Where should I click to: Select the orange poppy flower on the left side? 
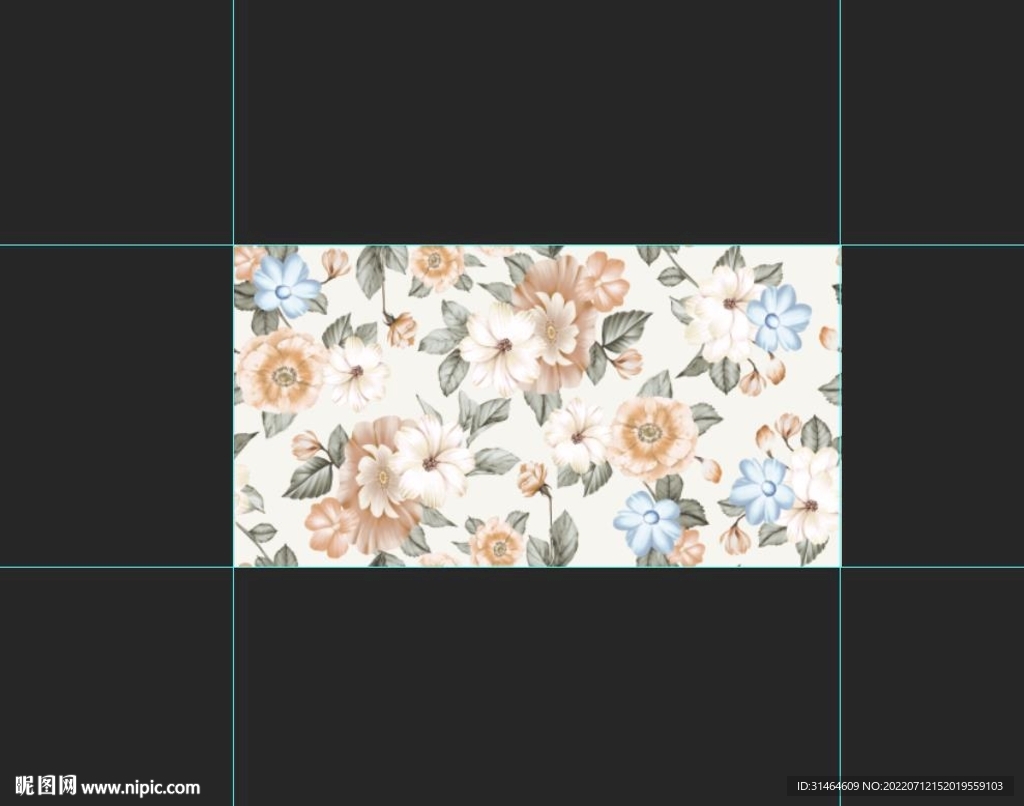click(x=282, y=372)
